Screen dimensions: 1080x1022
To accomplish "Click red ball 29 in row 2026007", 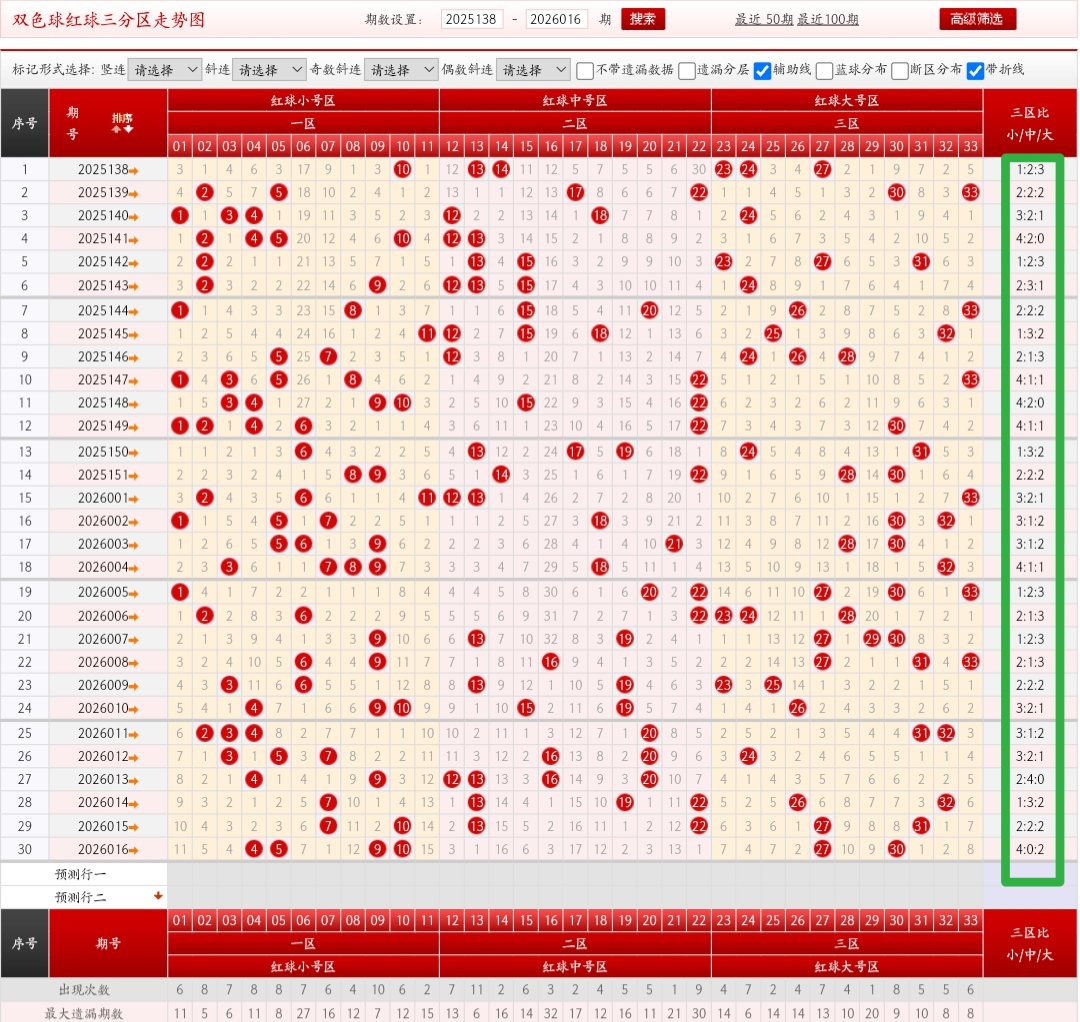I will tap(872, 638).
